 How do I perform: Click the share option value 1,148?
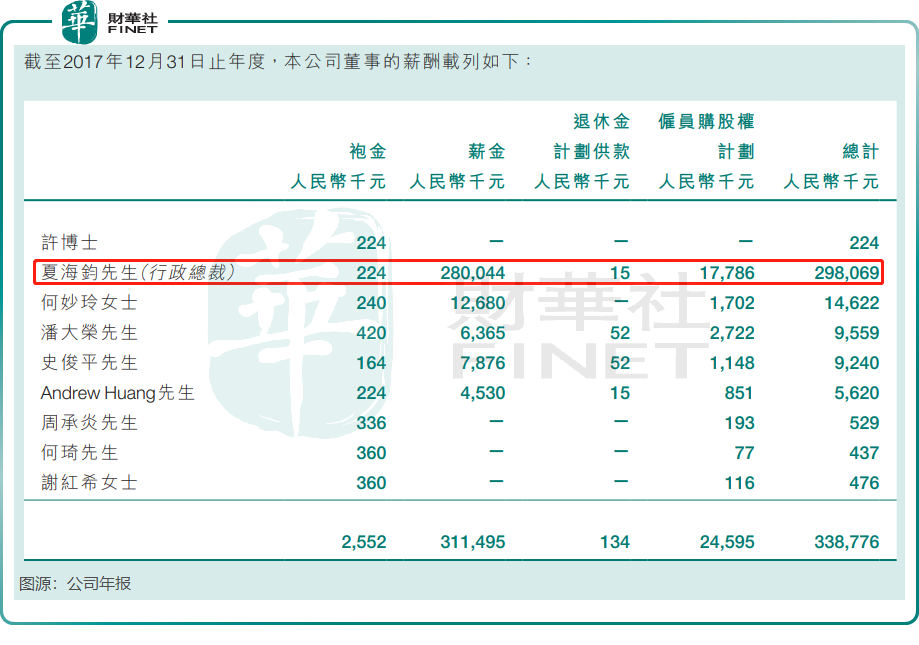click(x=732, y=363)
